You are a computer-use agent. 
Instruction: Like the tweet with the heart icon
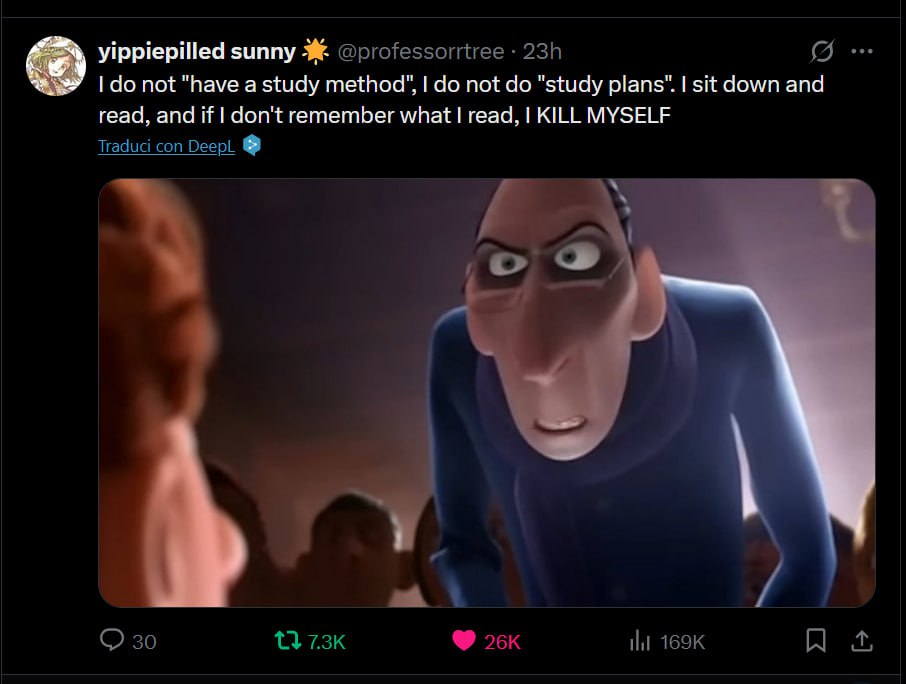tap(464, 641)
